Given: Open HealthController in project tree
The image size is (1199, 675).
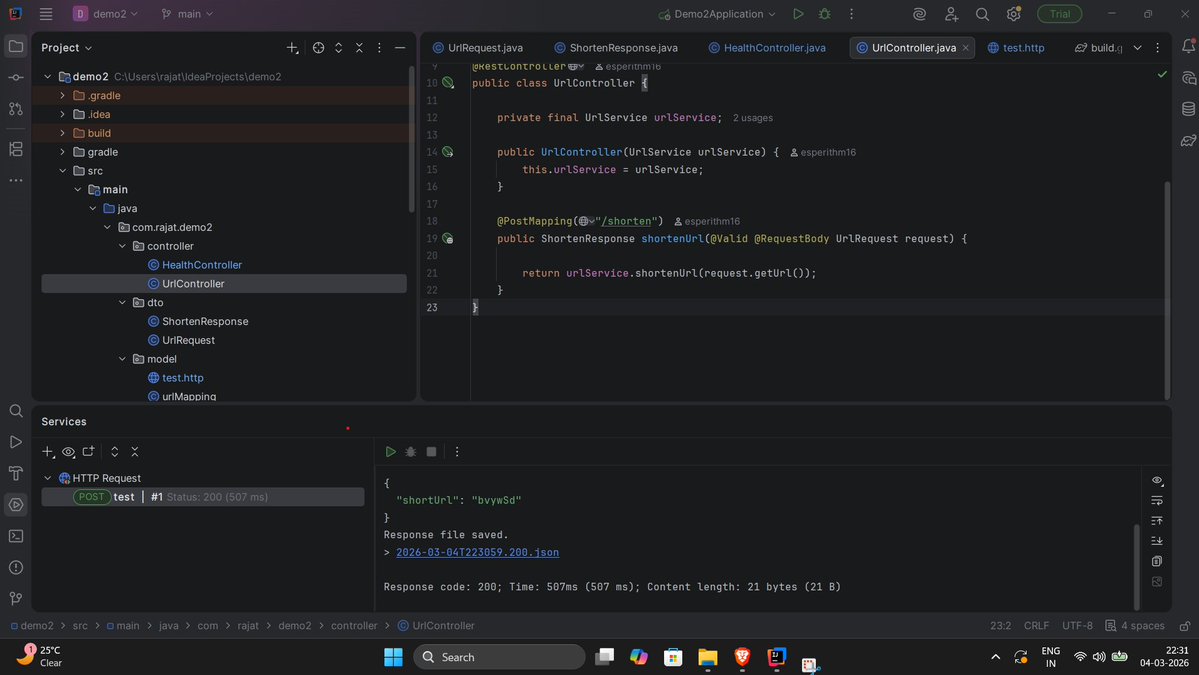Looking at the screenshot, I should click(x=202, y=264).
